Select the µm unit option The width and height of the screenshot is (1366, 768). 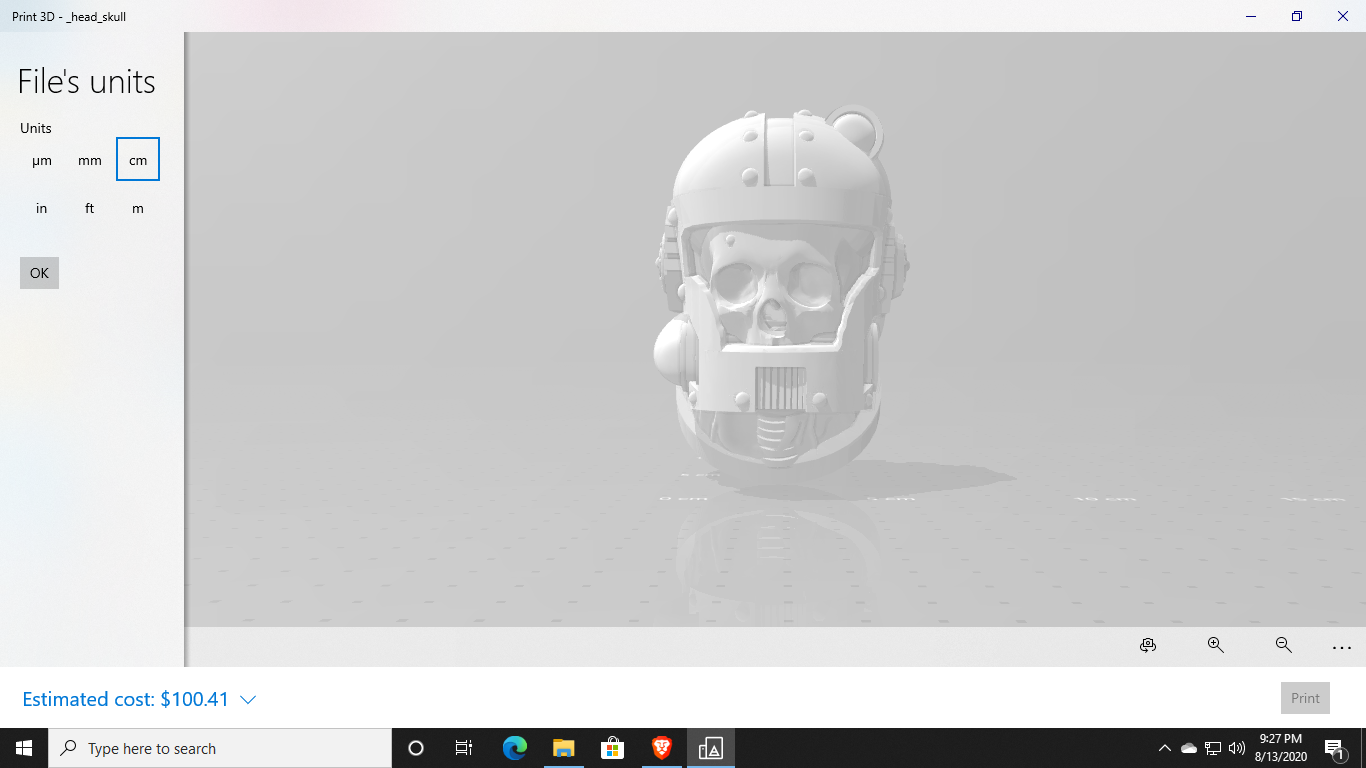point(41,160)
